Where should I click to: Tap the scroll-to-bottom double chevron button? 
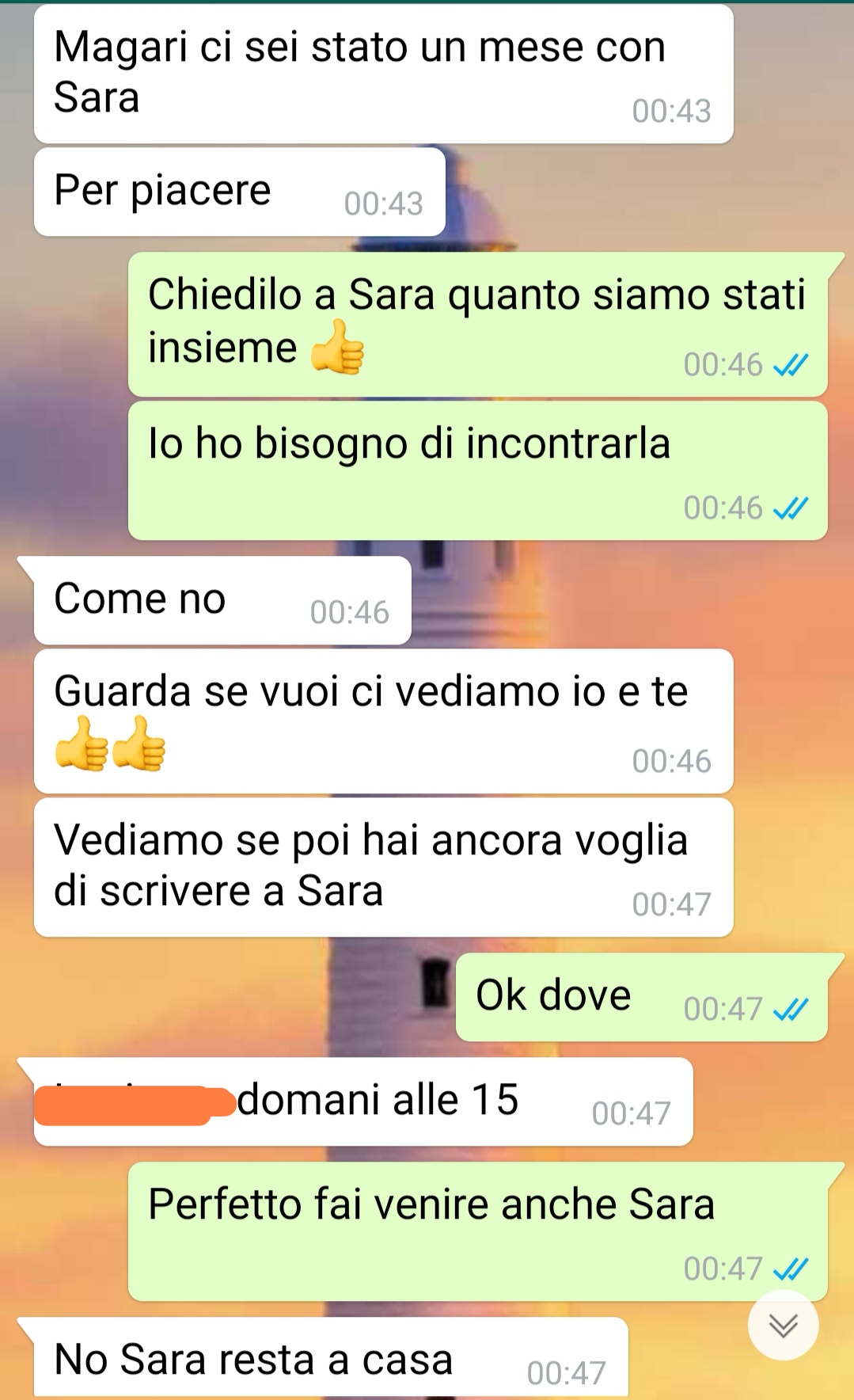(x=783, y=1325)
